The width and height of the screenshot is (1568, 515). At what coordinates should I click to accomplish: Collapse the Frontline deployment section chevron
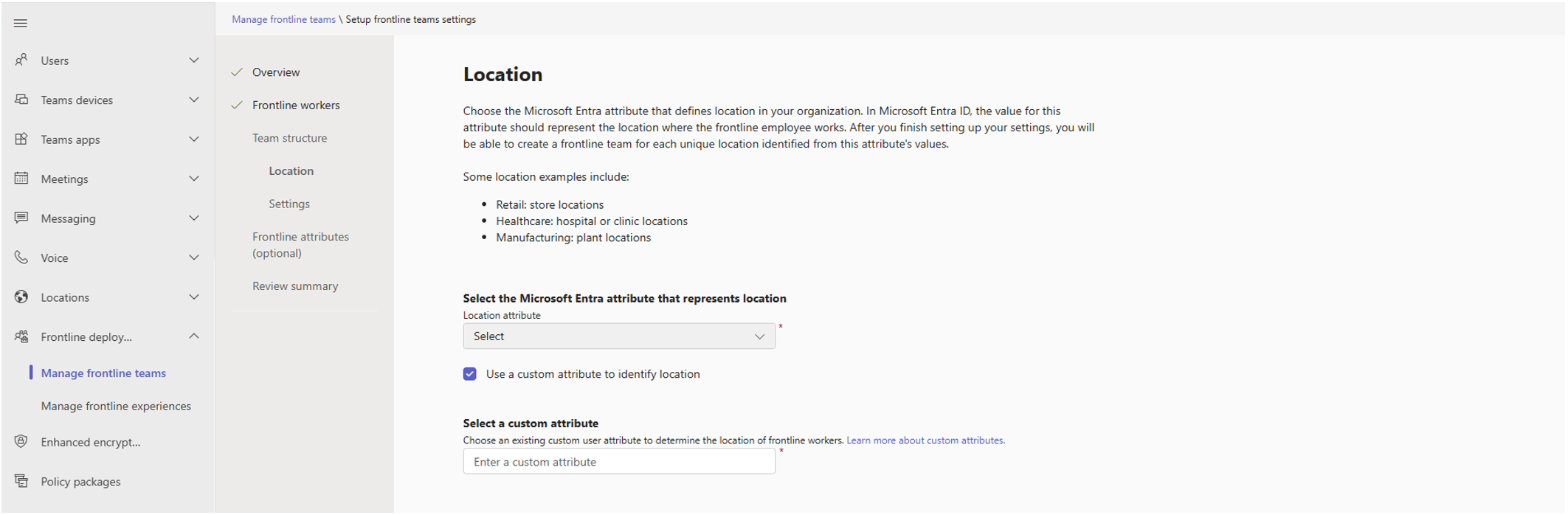coord(194,336)
